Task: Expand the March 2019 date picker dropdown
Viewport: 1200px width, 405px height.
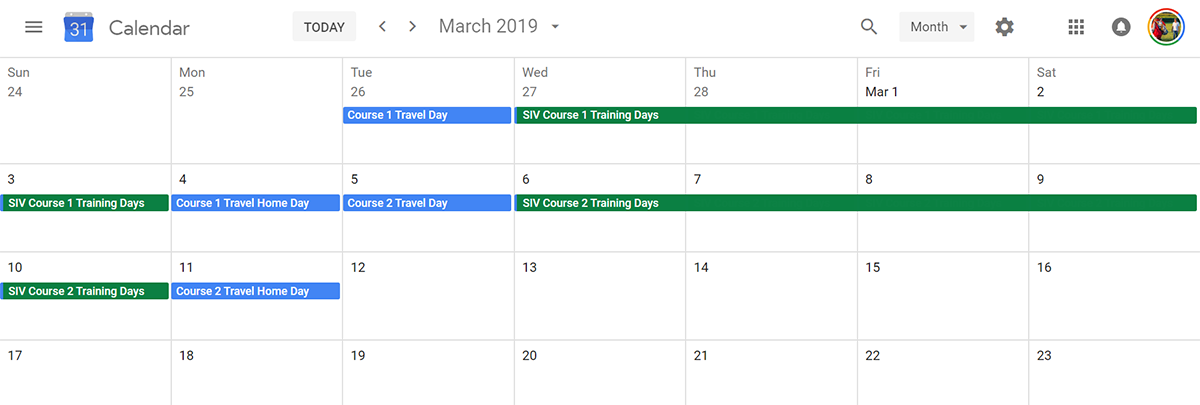Action: [555, 27]
